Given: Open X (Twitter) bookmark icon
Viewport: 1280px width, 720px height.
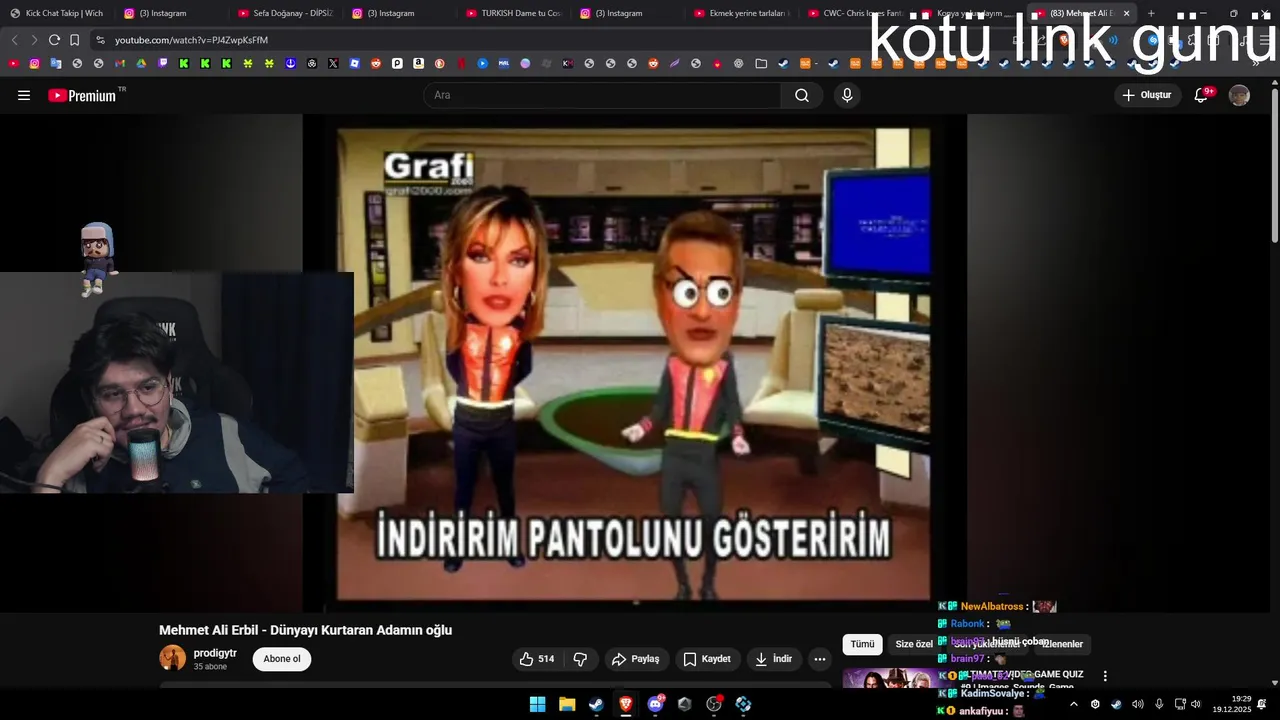Looking at the screenshot, I should point(333,63).
